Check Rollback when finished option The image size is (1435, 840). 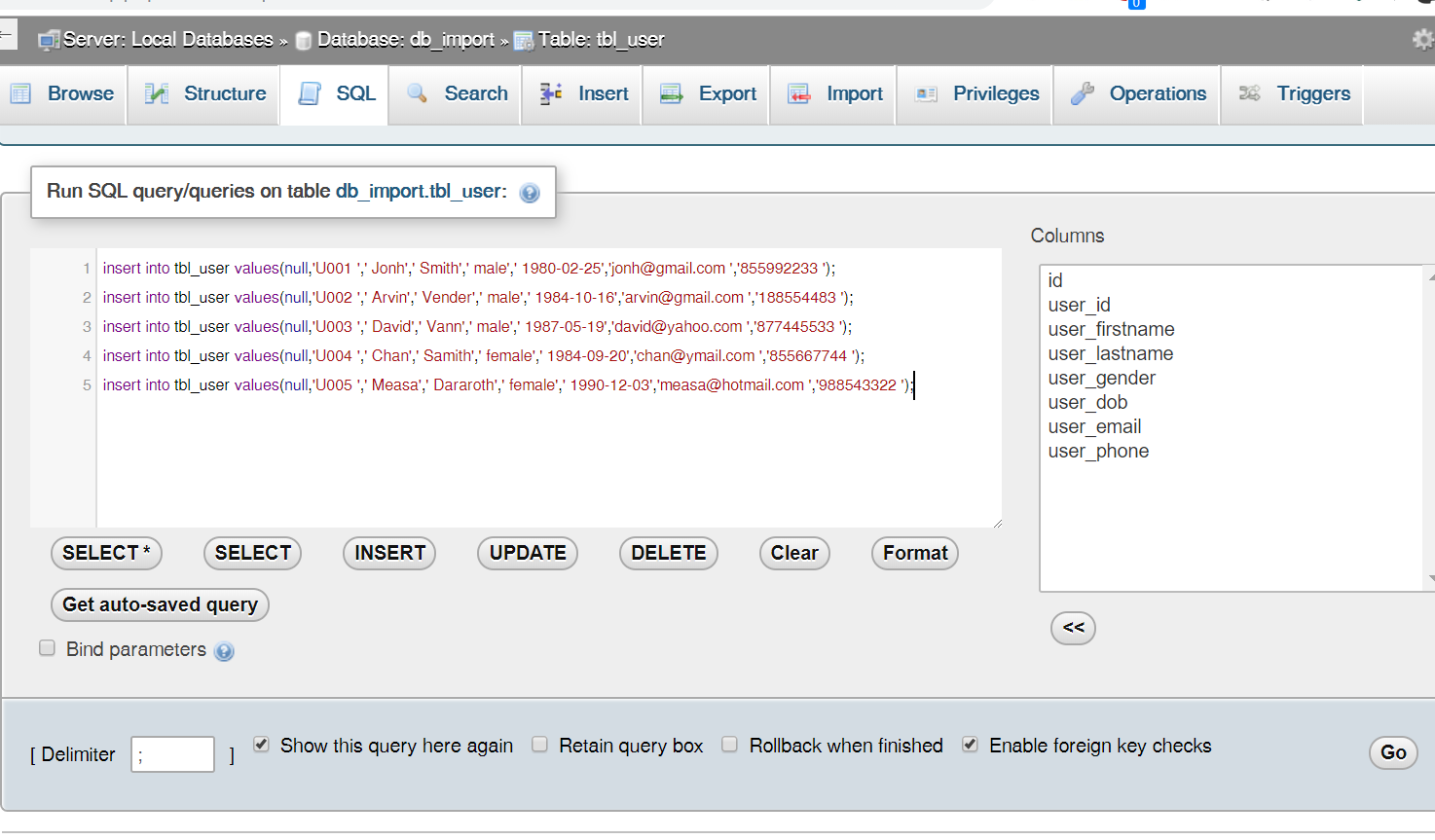pyautogui.click(x=729, y=745)
